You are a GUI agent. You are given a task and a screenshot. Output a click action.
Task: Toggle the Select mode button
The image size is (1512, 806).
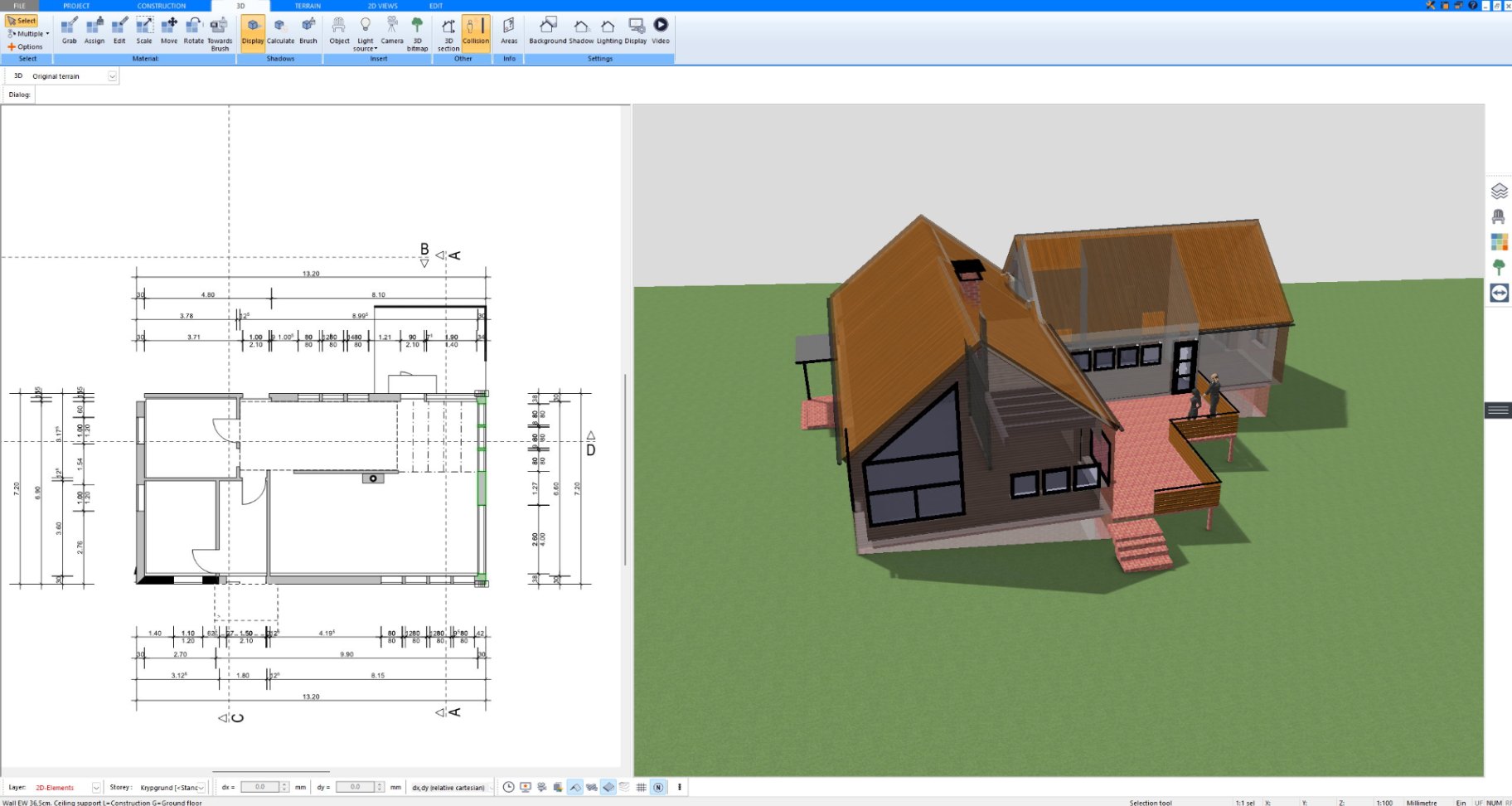pos(22,21)
